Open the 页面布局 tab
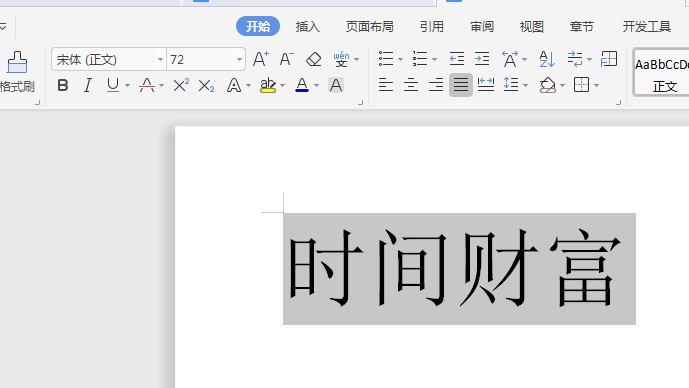 370,27
